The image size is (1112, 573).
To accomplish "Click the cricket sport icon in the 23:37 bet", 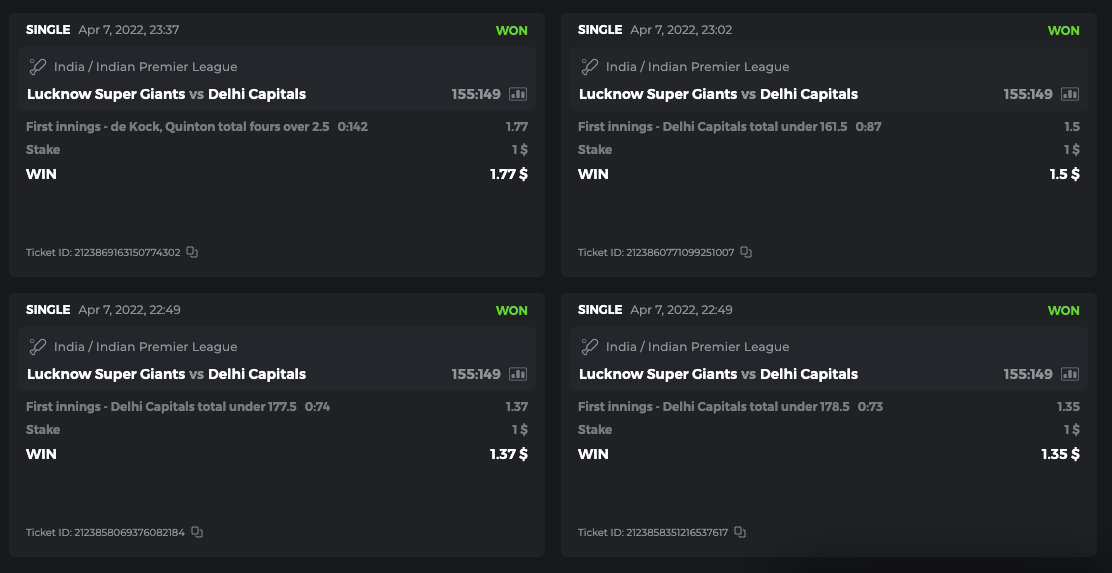I will click(x=38, y=67).
